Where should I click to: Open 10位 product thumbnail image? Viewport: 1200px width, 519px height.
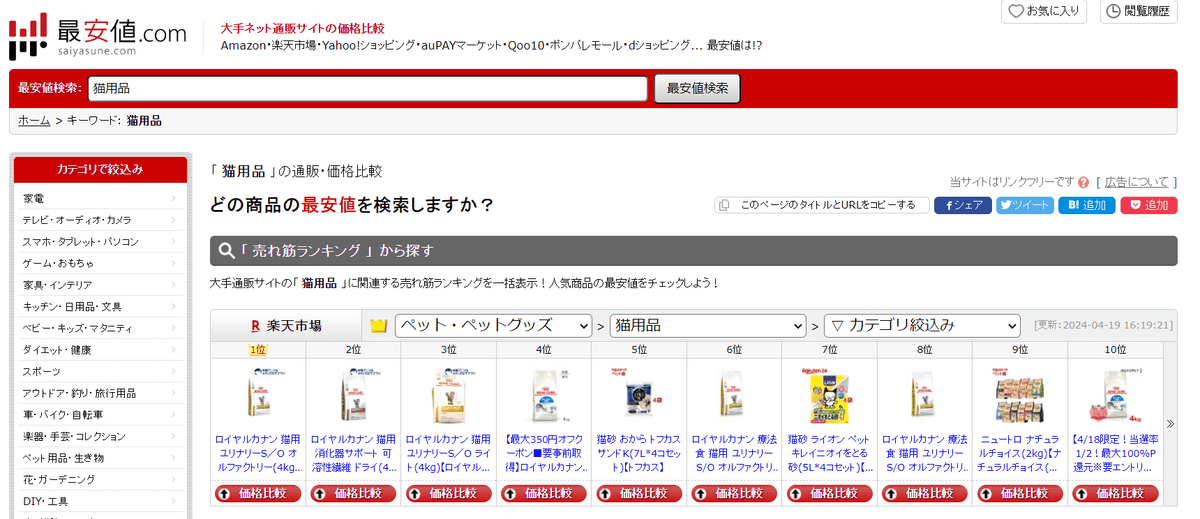(1115, 394)
